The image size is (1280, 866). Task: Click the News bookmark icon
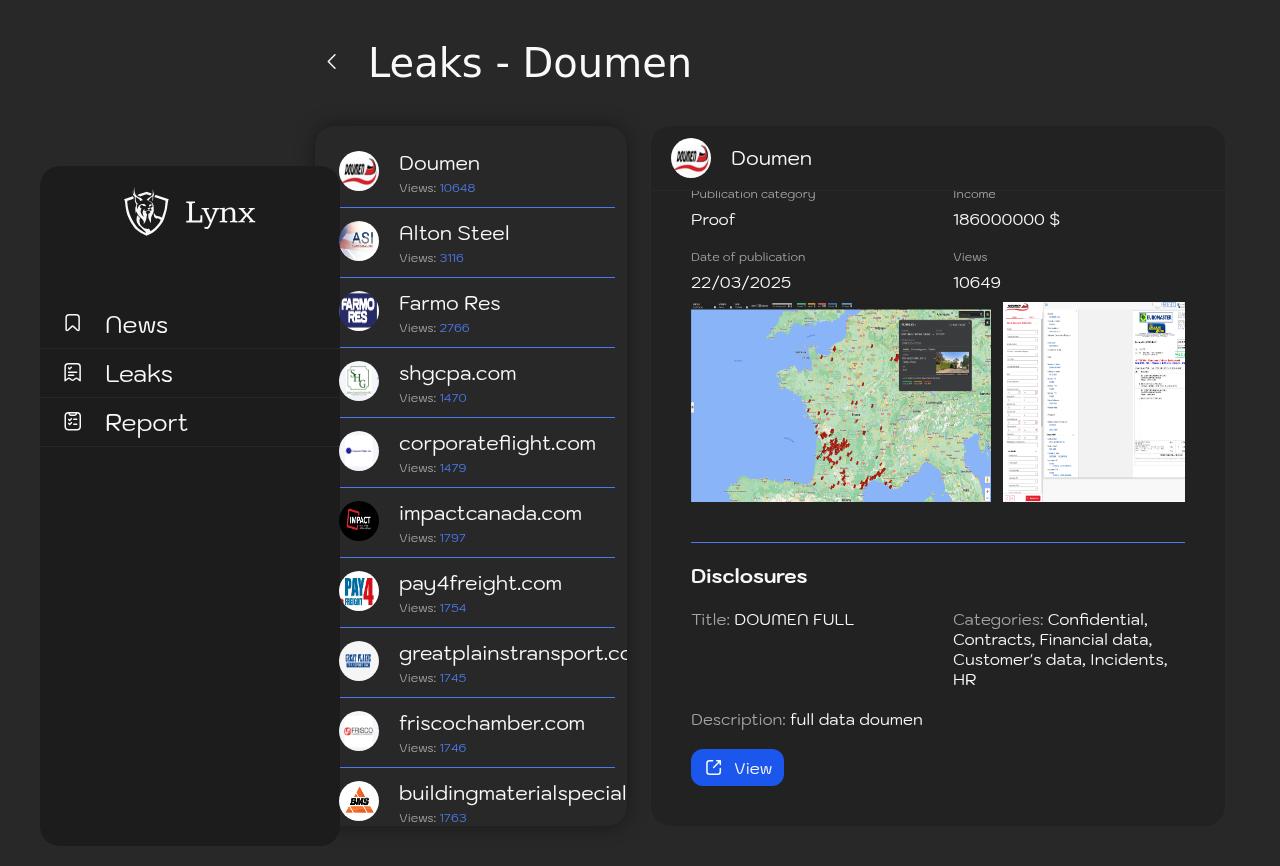point(73,323)
